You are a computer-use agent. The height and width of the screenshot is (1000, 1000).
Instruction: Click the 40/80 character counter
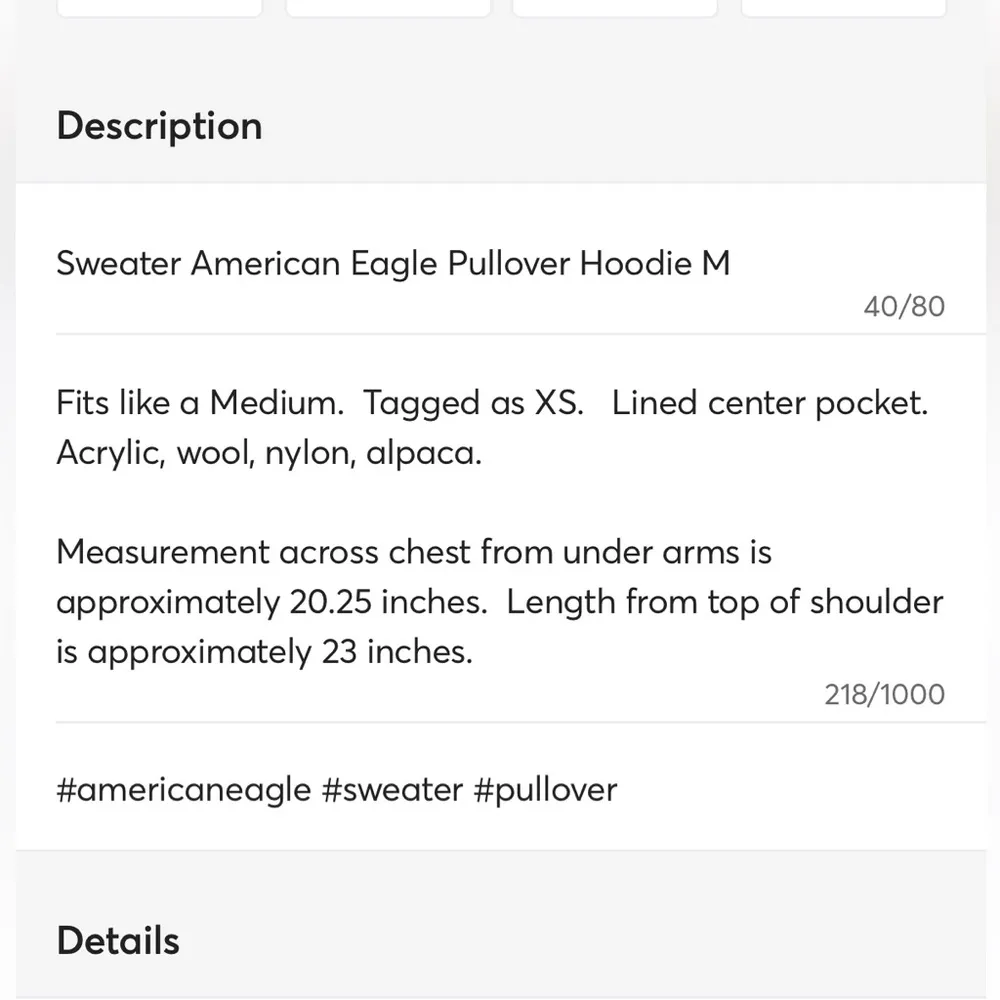pyautogui.click(x=903, y=306)
